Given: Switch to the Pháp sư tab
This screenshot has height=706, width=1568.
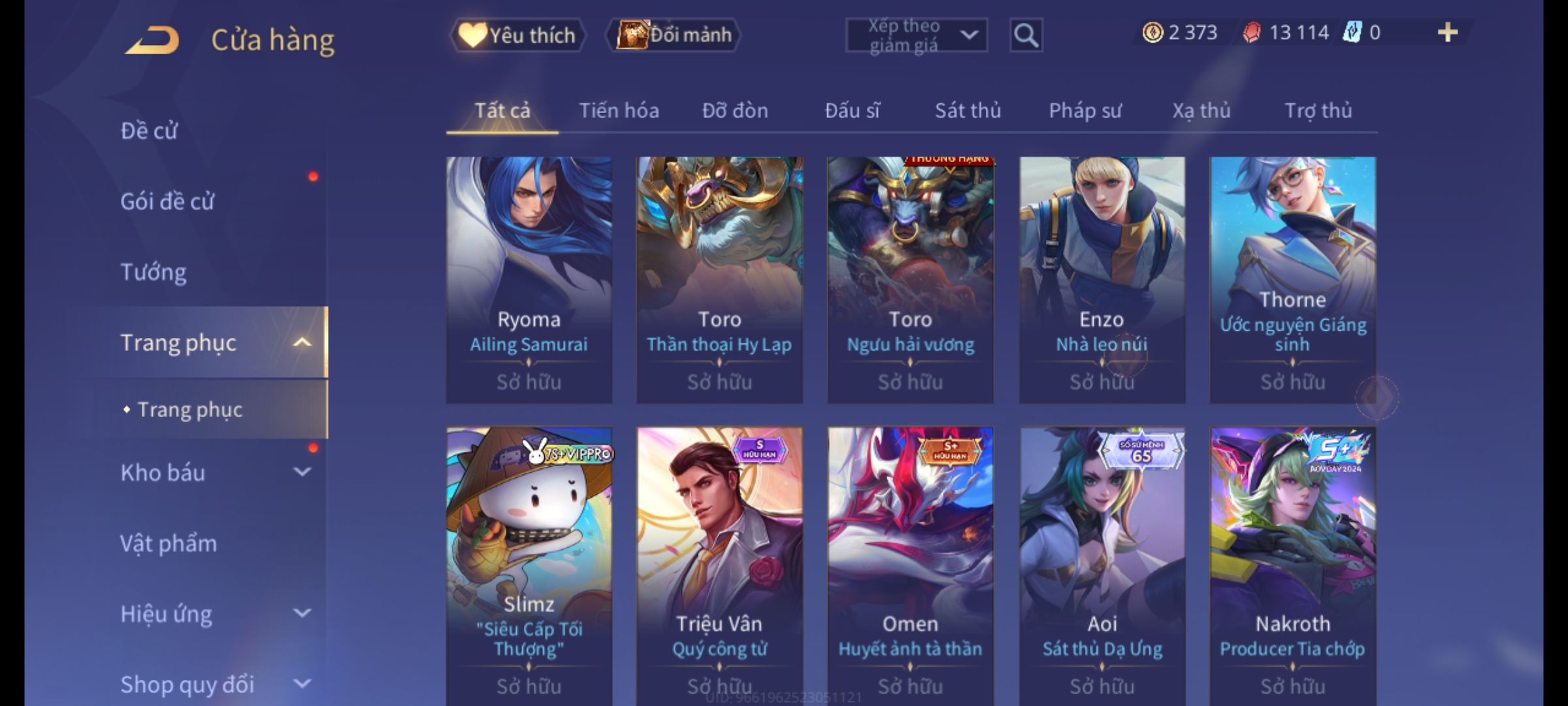Looking at the screenshot, I should coord(1085,110).
